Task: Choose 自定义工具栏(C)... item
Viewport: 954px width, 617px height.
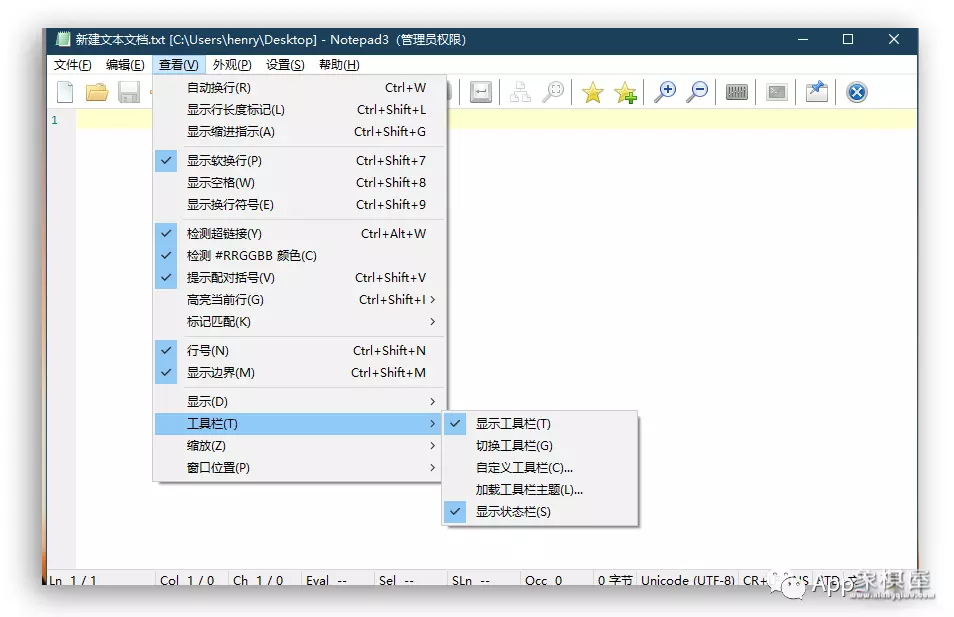Action: pos(540,467)
